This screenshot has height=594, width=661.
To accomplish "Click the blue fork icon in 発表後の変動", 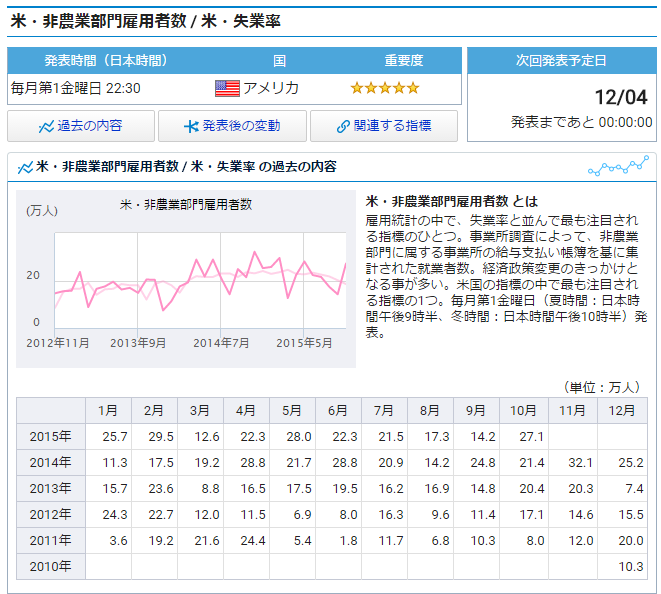I will (x=191, y=127).
